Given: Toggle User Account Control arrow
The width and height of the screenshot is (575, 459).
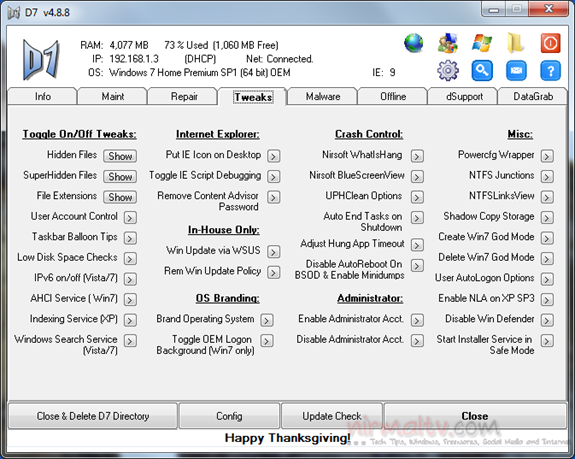Looking at the screenshot, I should click(x=130, y=218).
